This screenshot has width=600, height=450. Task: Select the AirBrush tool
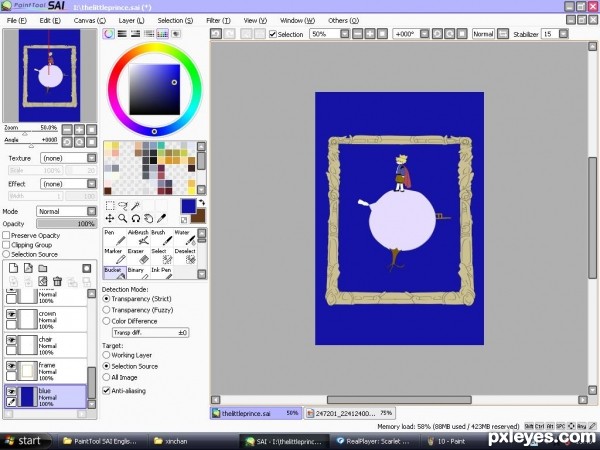point(138,238)
